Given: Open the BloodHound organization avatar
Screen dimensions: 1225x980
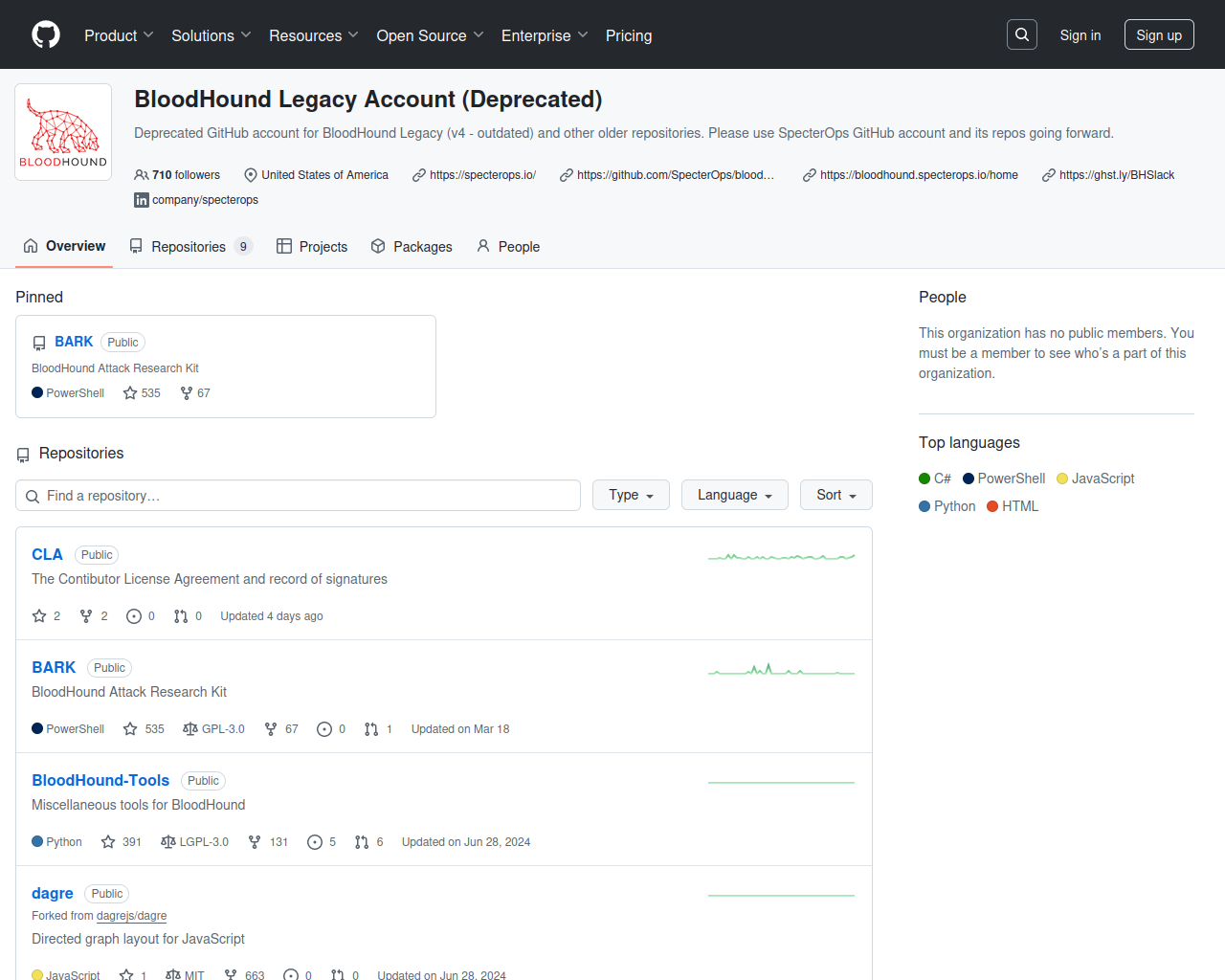Looking at the screenshot, I should pyautogui.click(x=63, y=132).
